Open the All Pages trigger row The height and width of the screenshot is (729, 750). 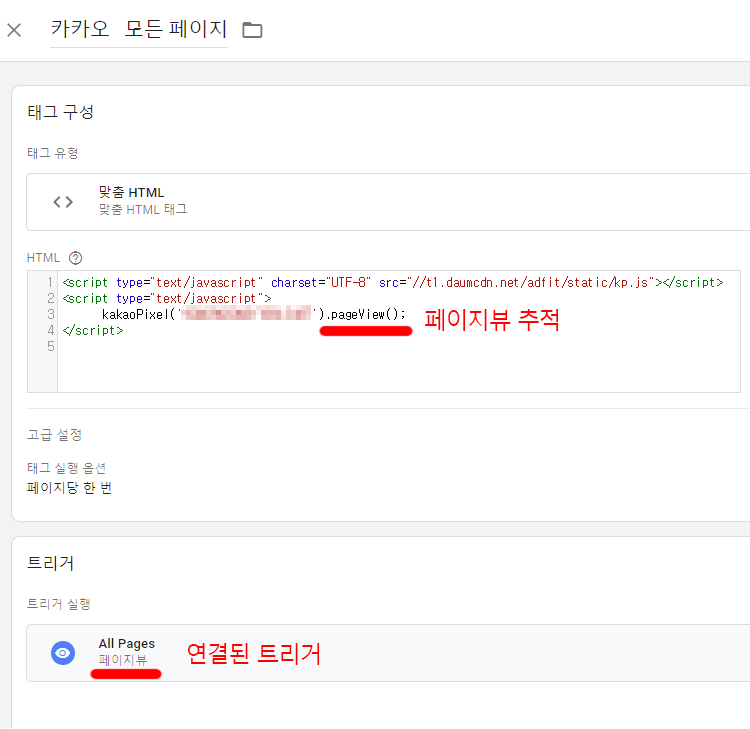388,653
